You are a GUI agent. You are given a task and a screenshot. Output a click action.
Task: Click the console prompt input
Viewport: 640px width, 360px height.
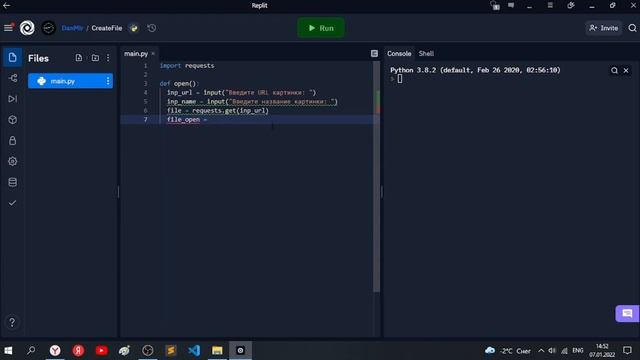(x=400, y=79)
